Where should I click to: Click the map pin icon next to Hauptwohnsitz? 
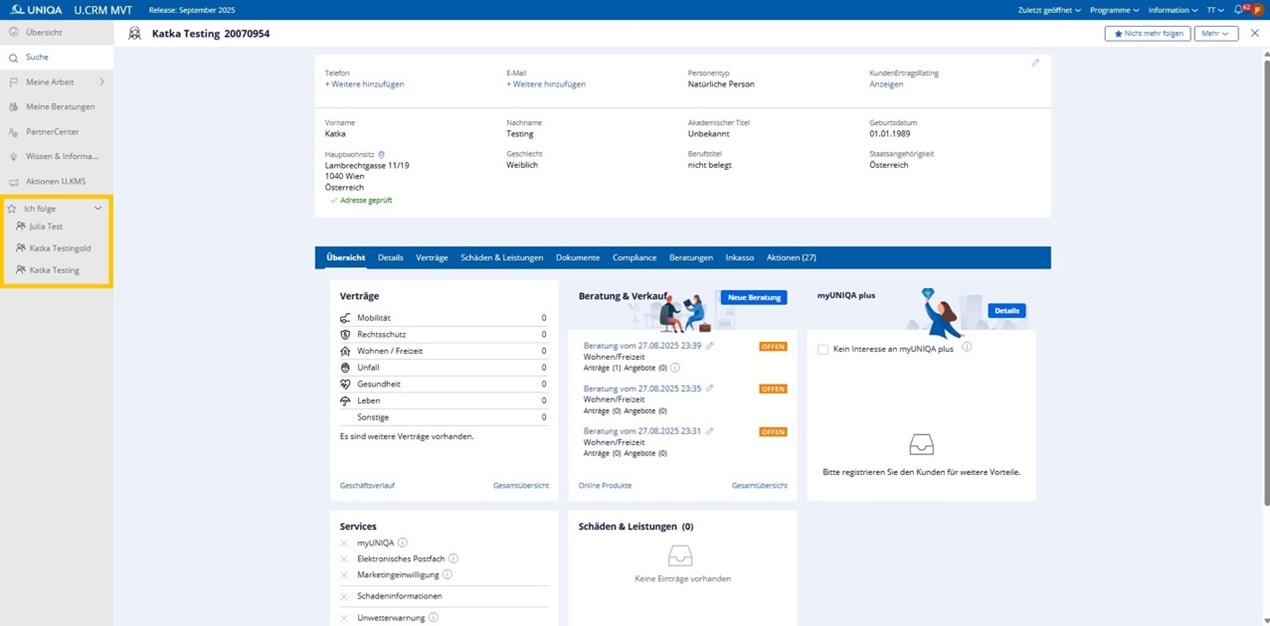tap(381, 155)
